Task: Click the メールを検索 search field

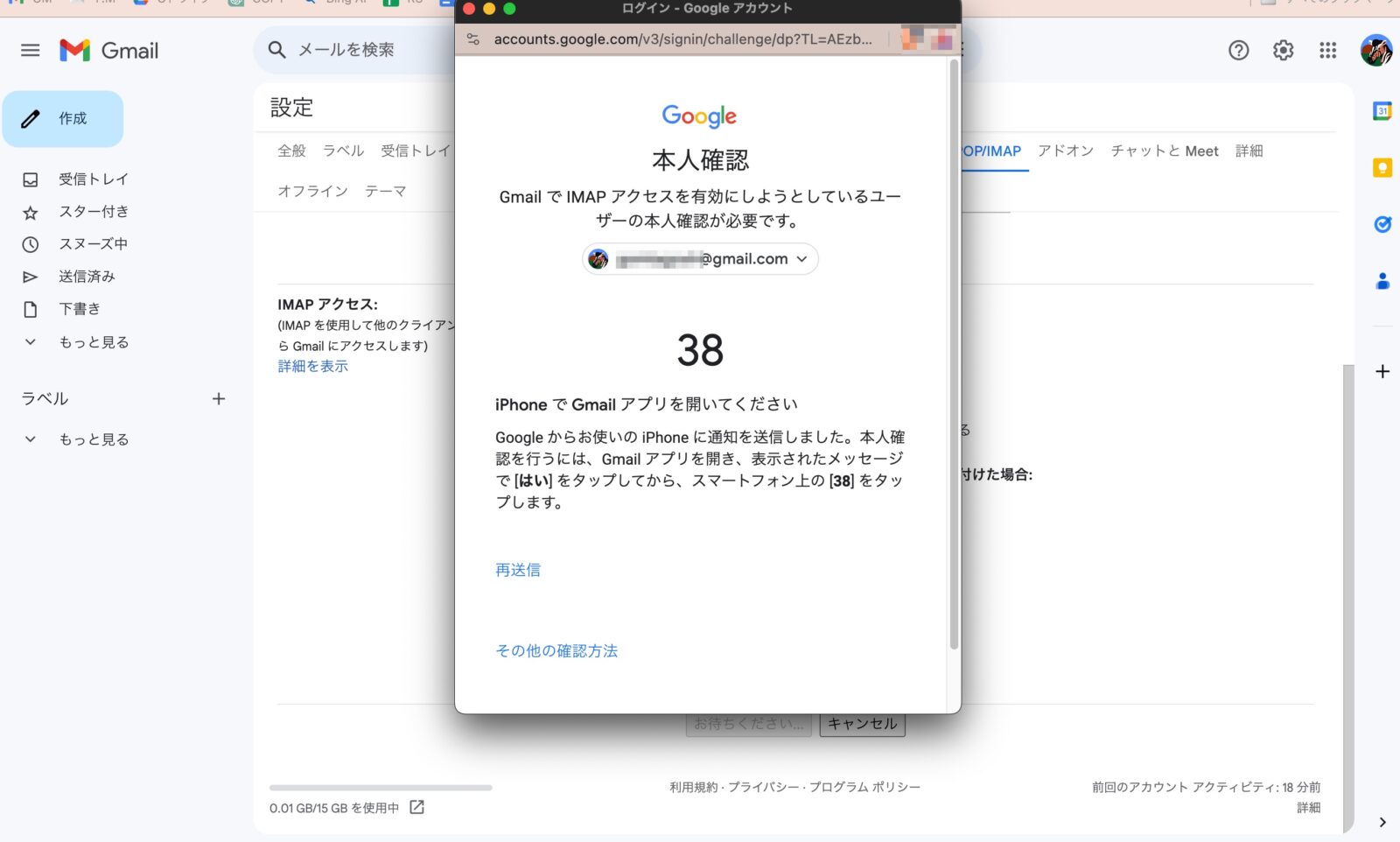Action: click(x=346, y=50)
